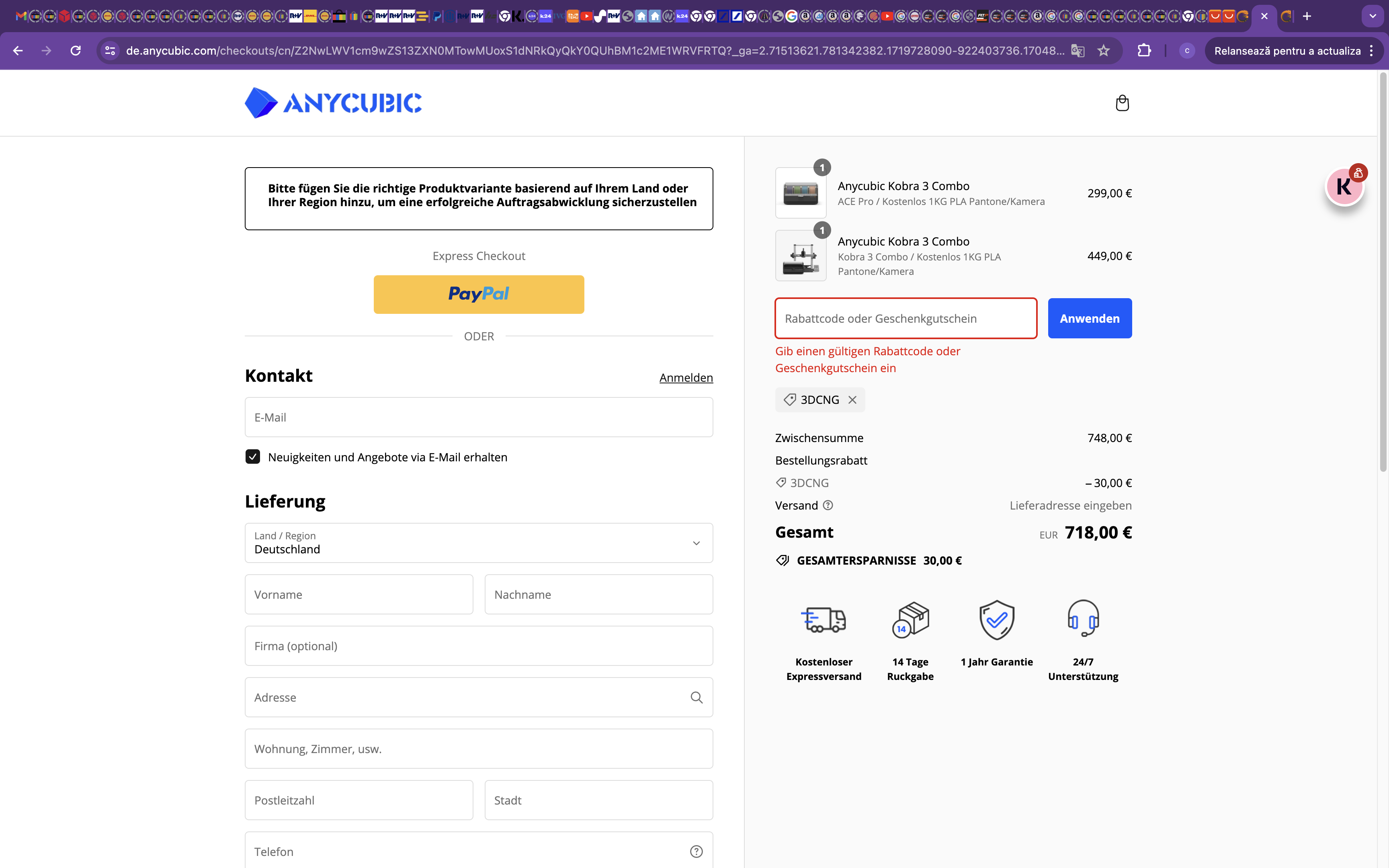
Task: Click the Postleitzahl field
Action: coord(359,800)
